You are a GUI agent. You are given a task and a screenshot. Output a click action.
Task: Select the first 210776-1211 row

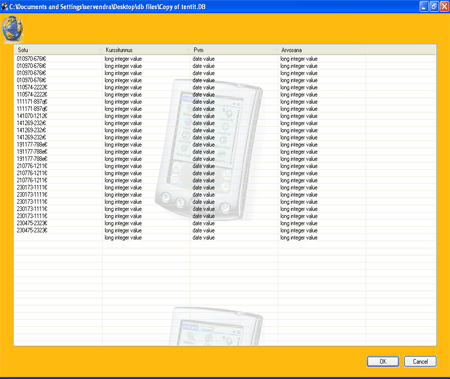pos(225,166)
